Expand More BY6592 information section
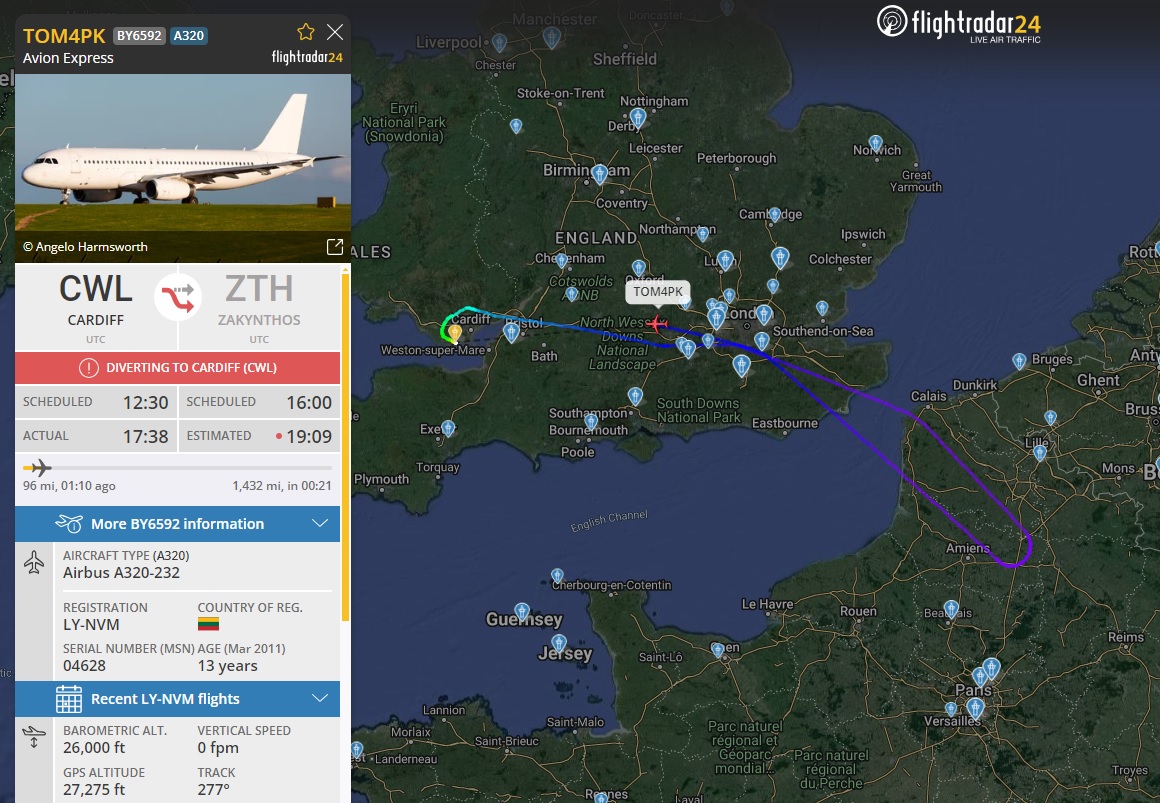 coord(178,524)
